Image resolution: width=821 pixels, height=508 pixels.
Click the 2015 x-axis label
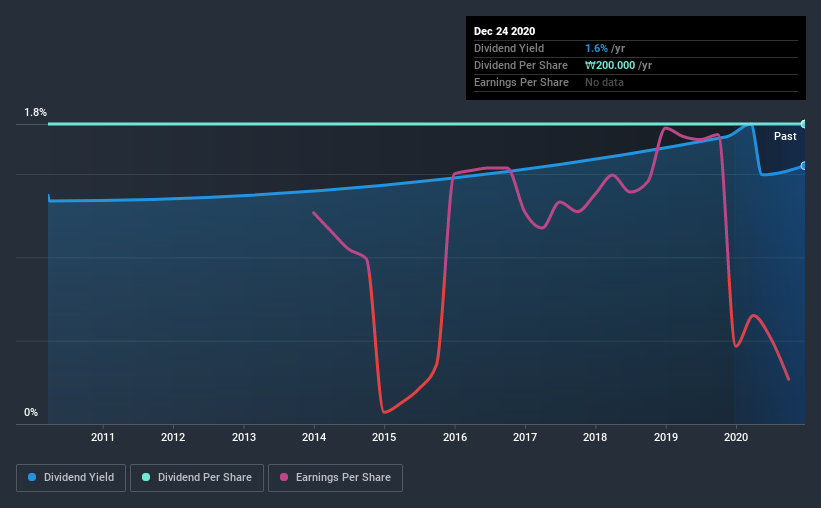(384, 437)
